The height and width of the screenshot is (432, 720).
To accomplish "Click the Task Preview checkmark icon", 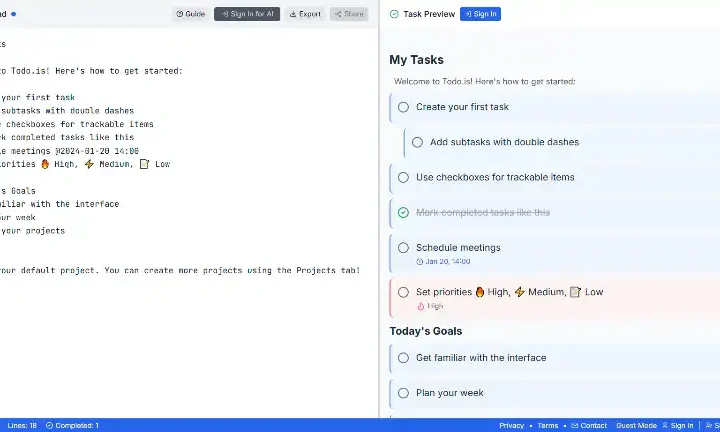I will pos(394,14).
